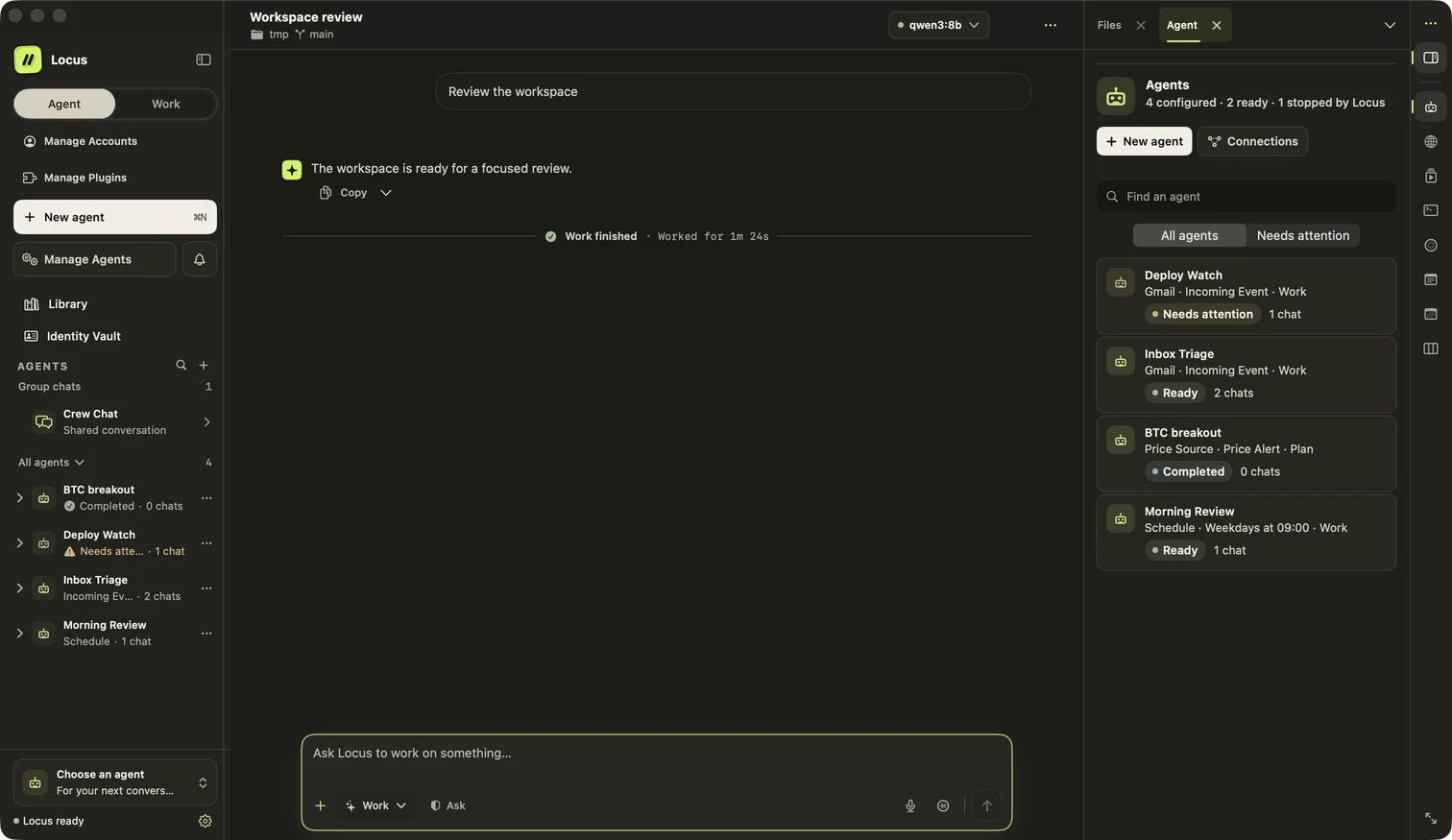Open the Library
Viewport: 1452px width, 840px height.
(x=56, y=304)
